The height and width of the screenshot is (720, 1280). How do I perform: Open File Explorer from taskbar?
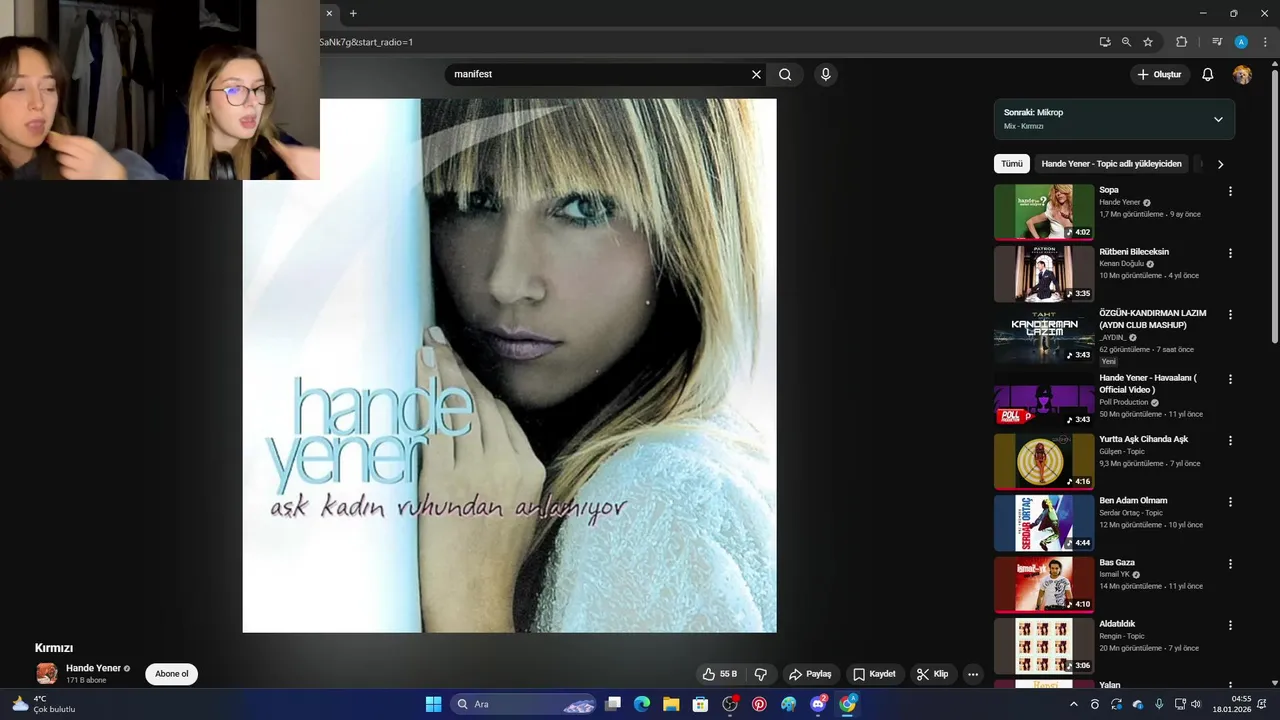[x=671, y=704]
